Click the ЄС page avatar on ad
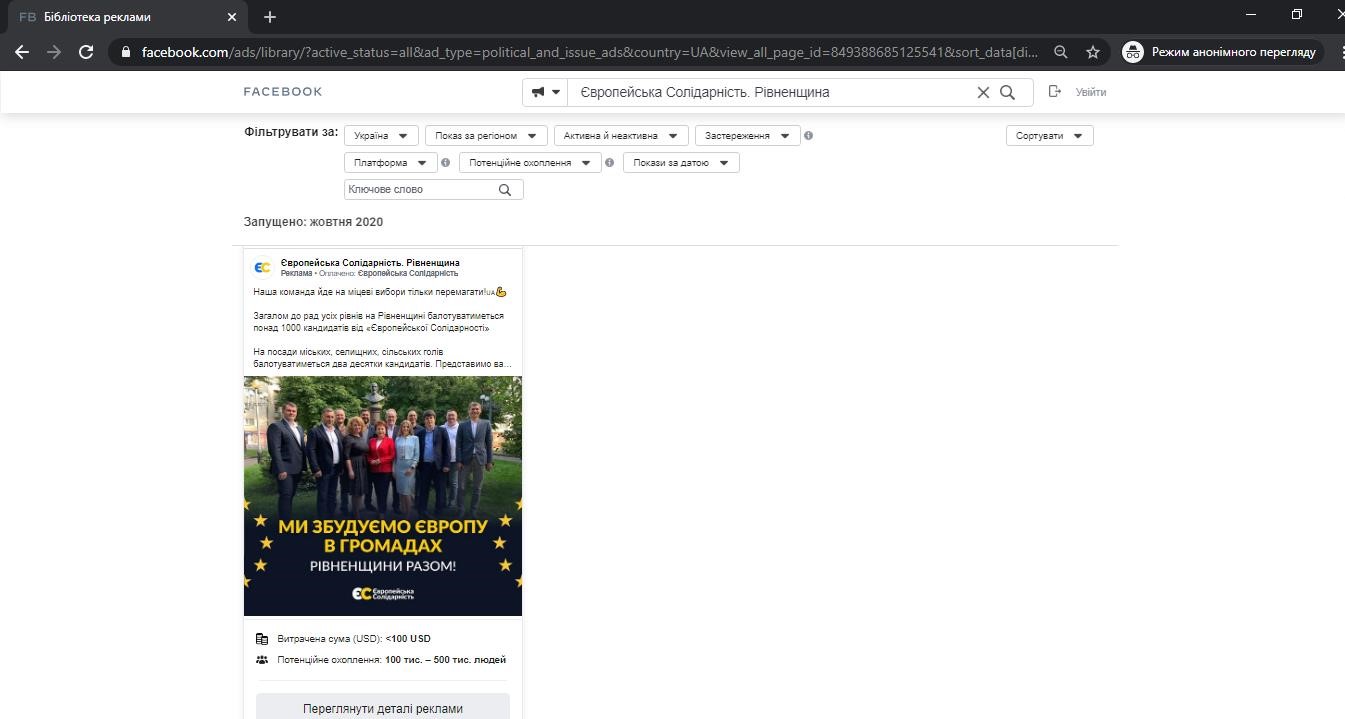This screenshot has width=1345, height=719. [263, 267]
